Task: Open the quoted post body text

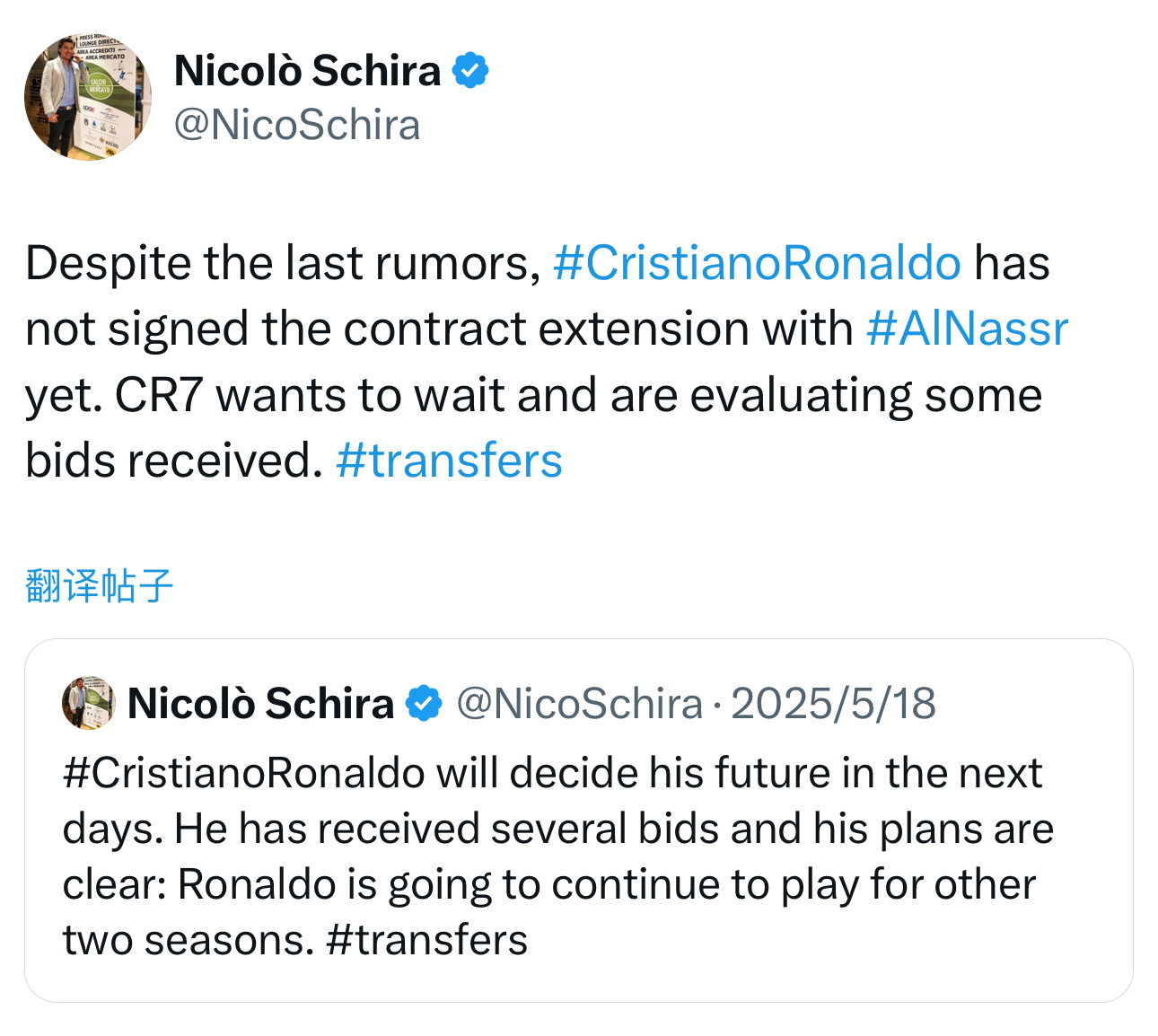Action: [557, 856]
